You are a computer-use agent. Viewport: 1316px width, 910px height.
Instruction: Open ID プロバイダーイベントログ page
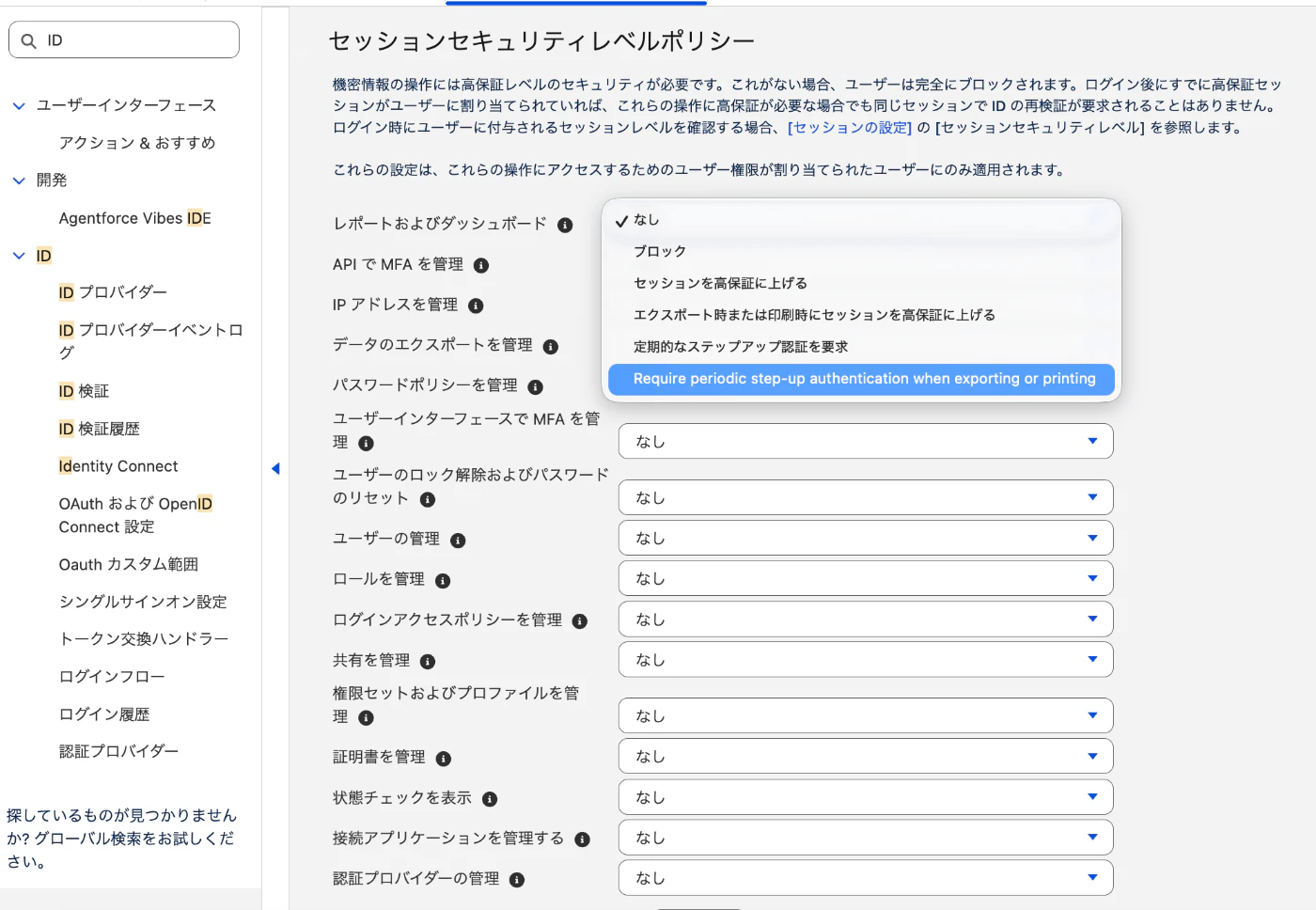click(150, 341)
